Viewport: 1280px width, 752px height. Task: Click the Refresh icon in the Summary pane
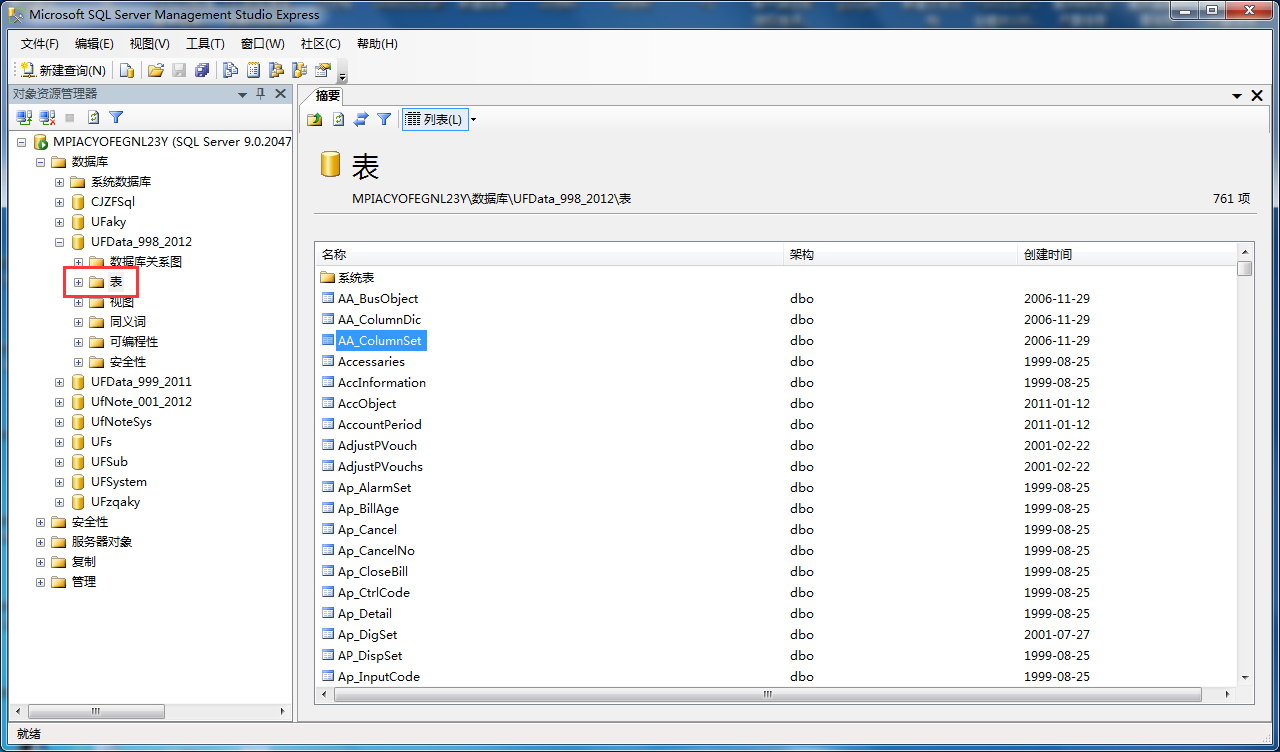pos(337,119)
